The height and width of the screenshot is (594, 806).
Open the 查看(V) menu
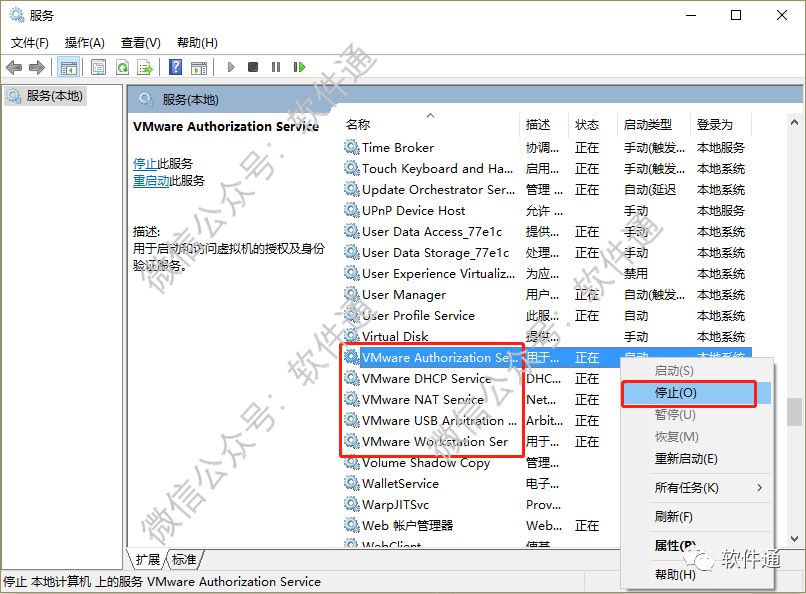click(141, 43)
